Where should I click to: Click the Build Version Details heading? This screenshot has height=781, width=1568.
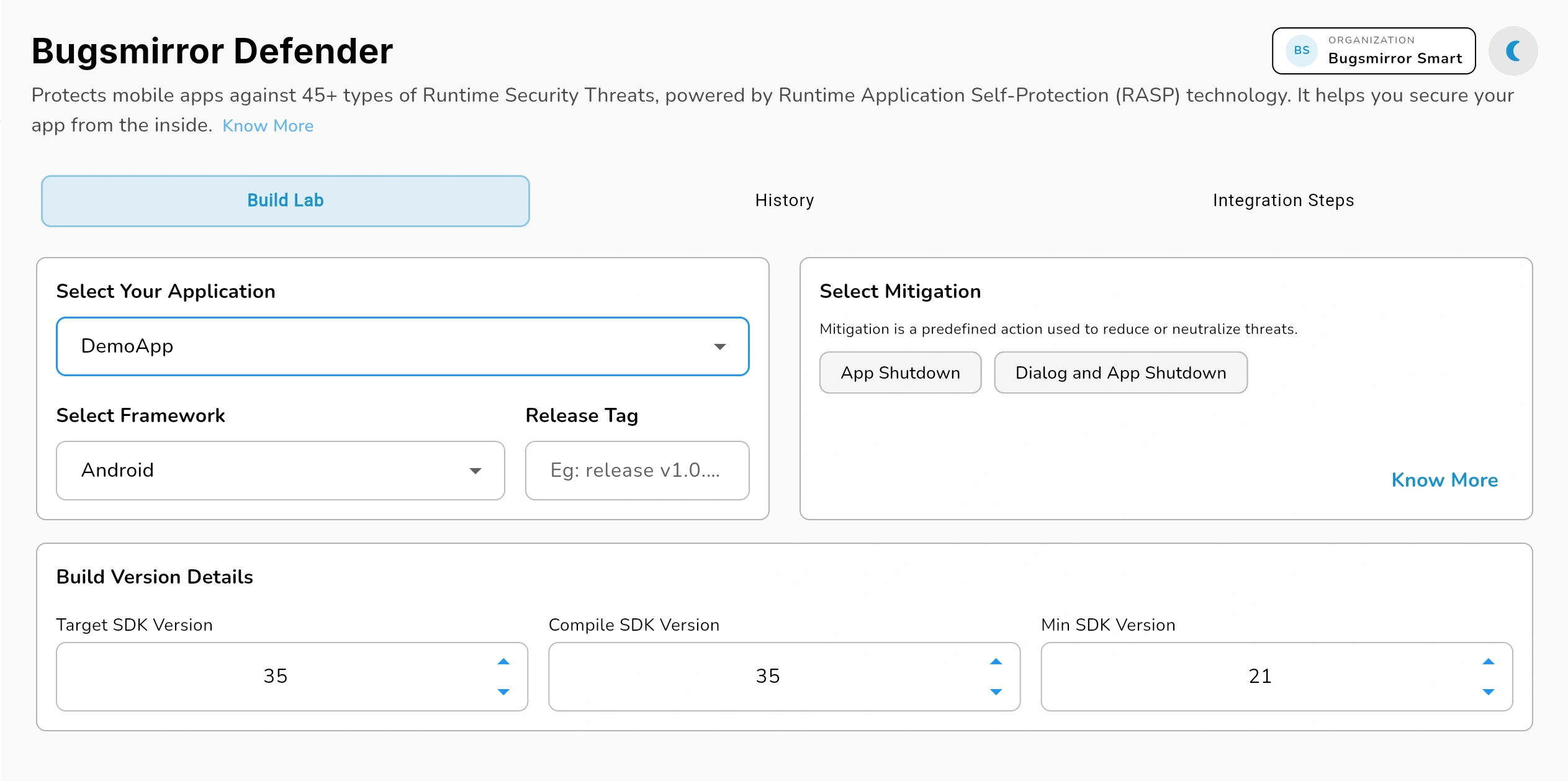pyautogui.click(x=155, y=577)
